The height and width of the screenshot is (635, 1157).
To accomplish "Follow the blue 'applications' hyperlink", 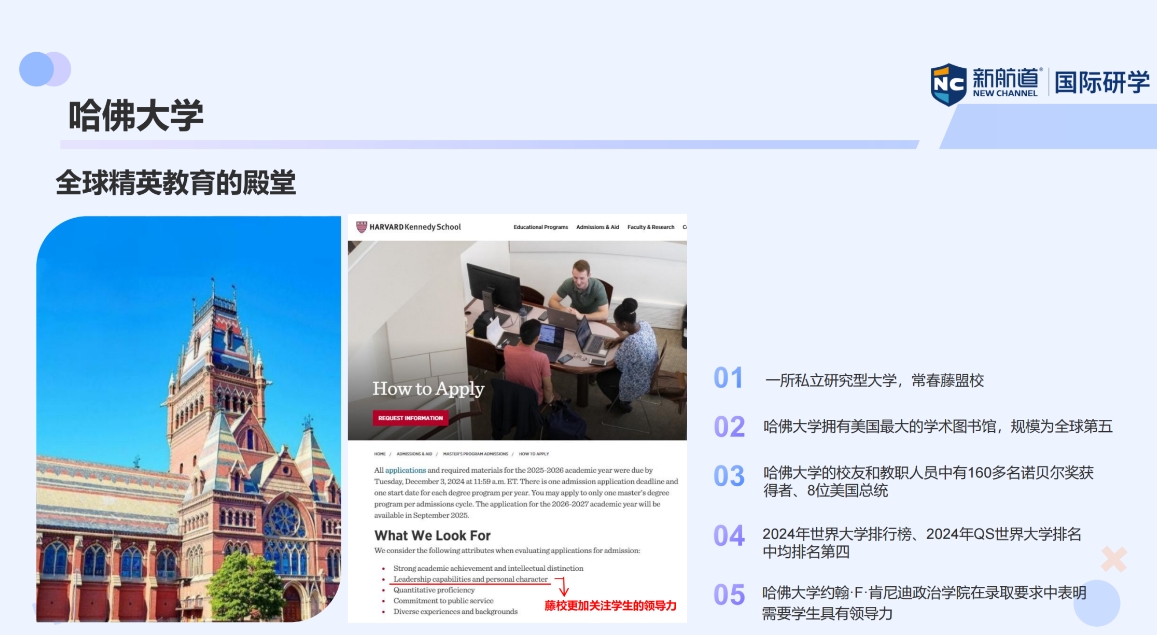I will (405, 470).
